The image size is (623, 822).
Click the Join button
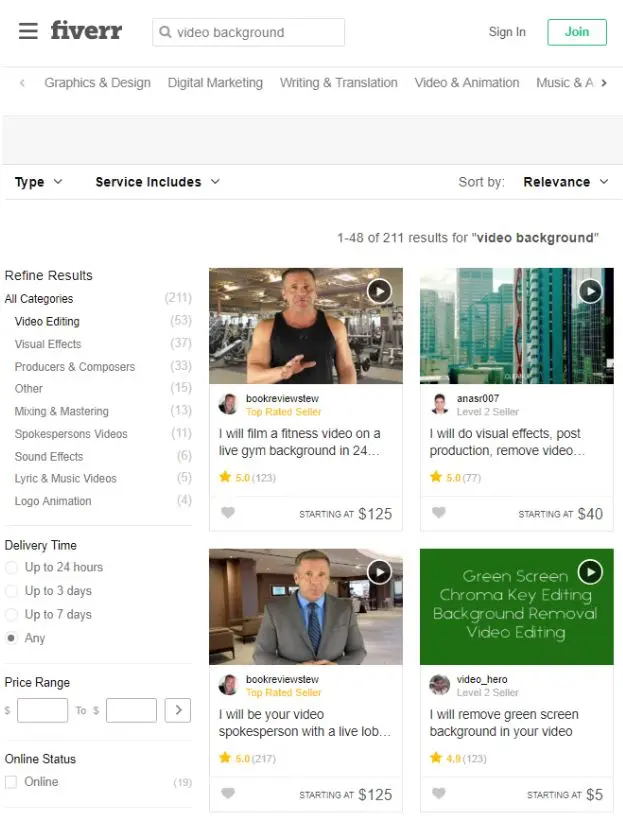click(x=576, y=32)
